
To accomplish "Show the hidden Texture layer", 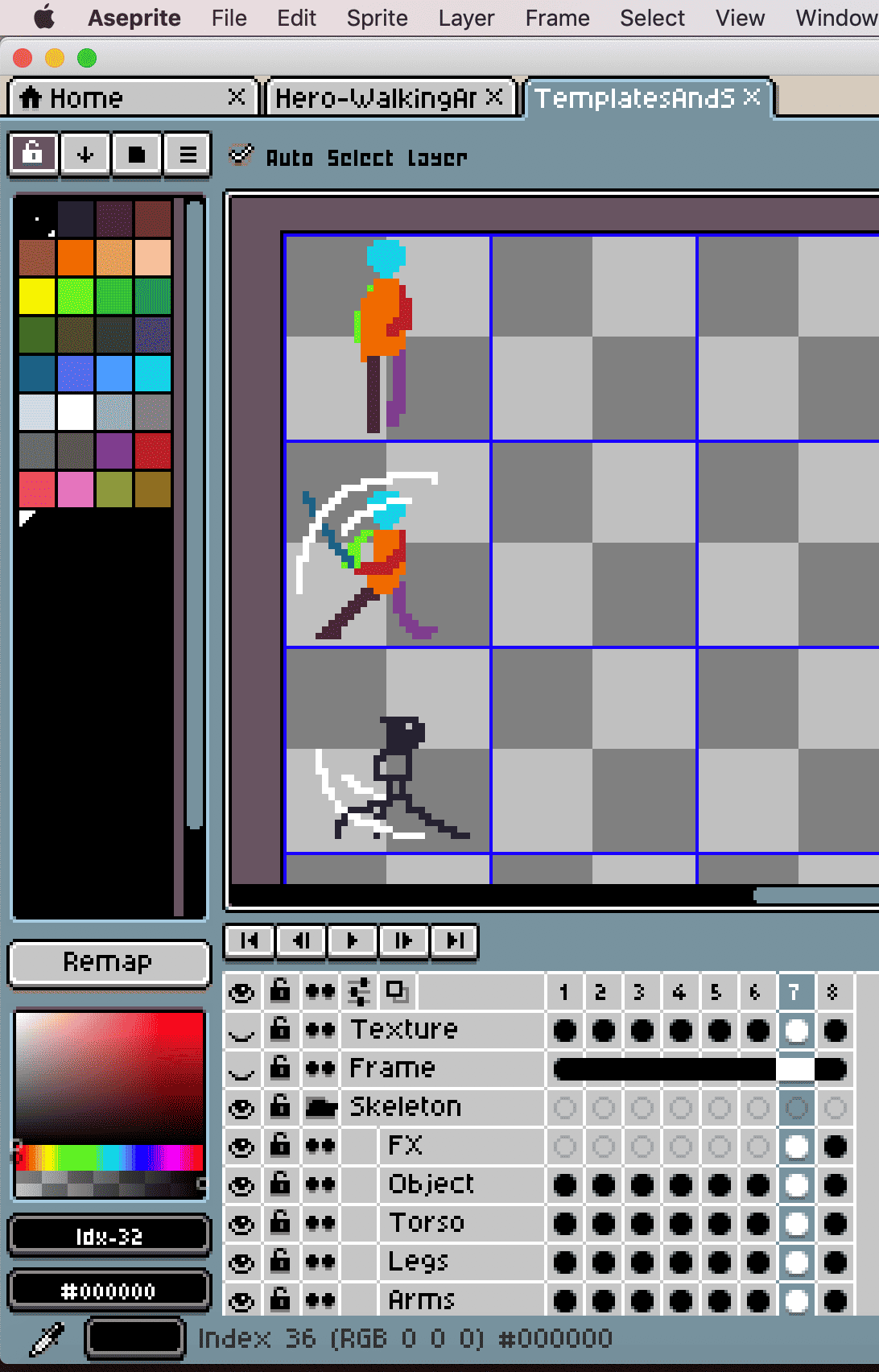I will click(x=241, y=1030).
